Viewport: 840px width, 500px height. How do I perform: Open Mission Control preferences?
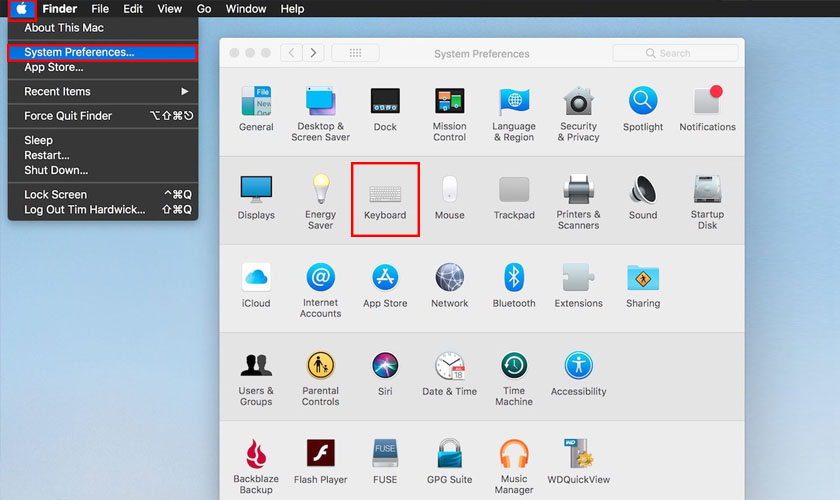(x=449, y=114)
